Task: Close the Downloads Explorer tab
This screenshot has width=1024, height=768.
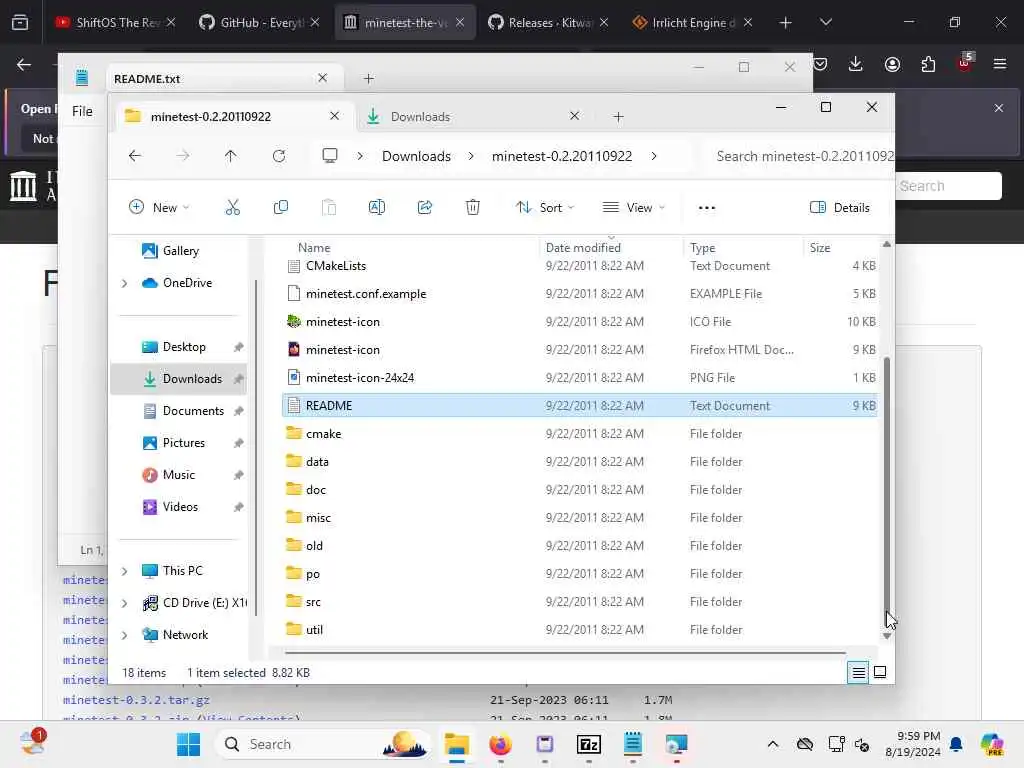Action: pyautogui.click(x=574, y=116)
